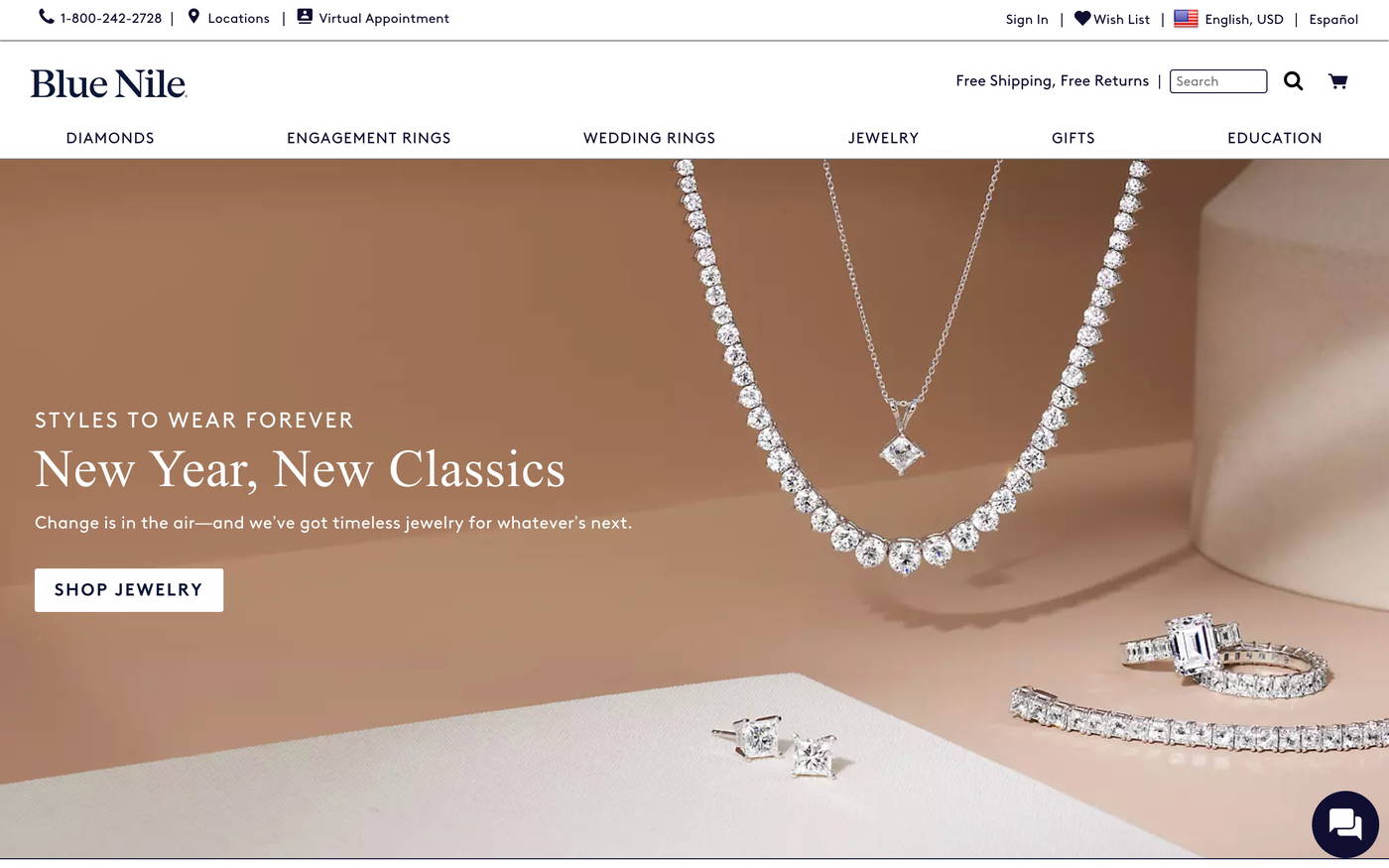
Task: Expand the Jewelry navigation menu
Action: coord(883,138)
